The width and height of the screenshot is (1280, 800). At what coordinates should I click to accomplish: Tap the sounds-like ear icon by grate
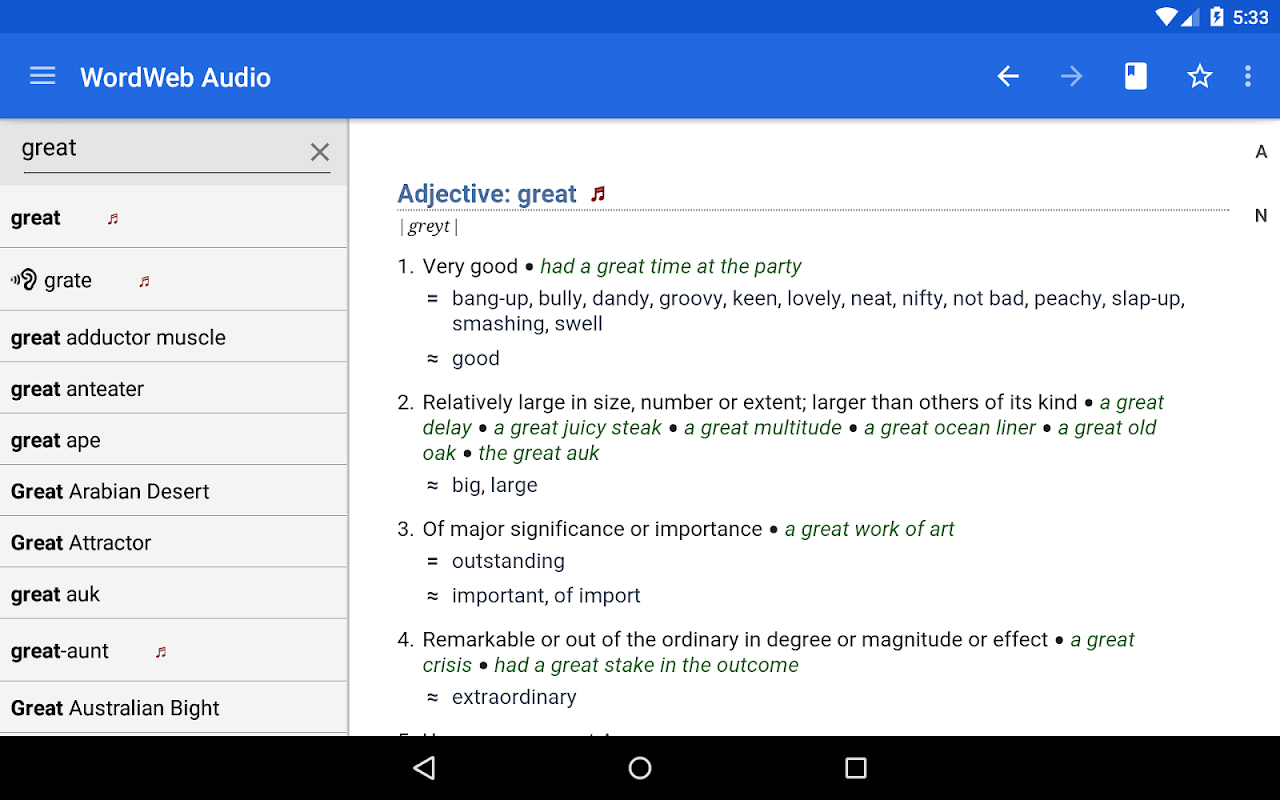pyautogui.click(x=24, y=280)
